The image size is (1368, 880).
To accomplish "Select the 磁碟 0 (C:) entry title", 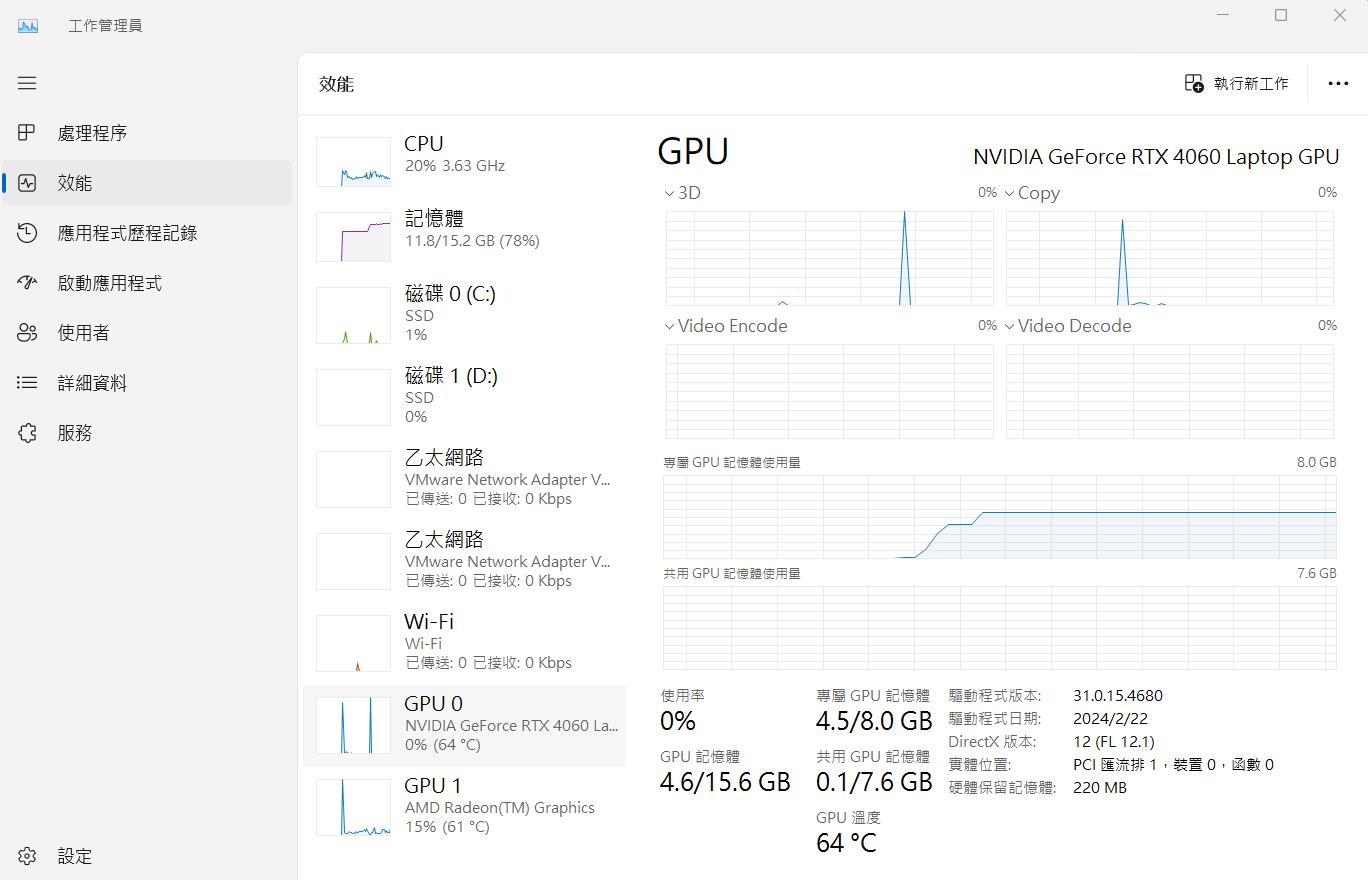I will click(x=450, y=293).
